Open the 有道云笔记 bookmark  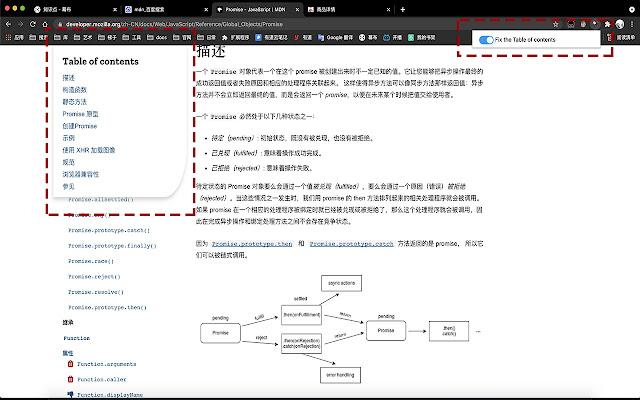click(x=271, y=38)
